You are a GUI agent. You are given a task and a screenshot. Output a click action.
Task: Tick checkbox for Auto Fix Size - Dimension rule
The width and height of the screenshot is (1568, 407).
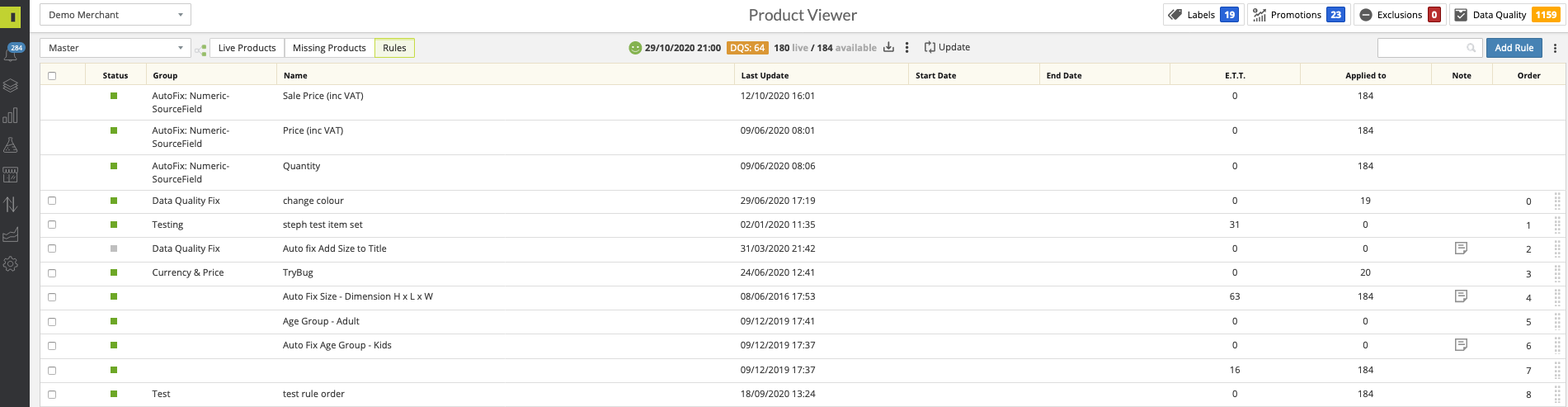pyautogui.click(x=52, y=297)
